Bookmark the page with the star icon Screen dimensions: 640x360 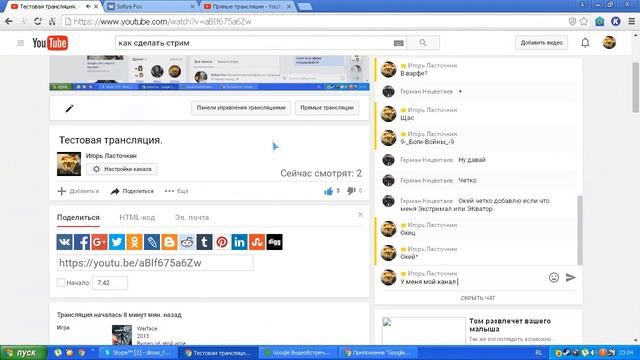[x=584, y=21]
